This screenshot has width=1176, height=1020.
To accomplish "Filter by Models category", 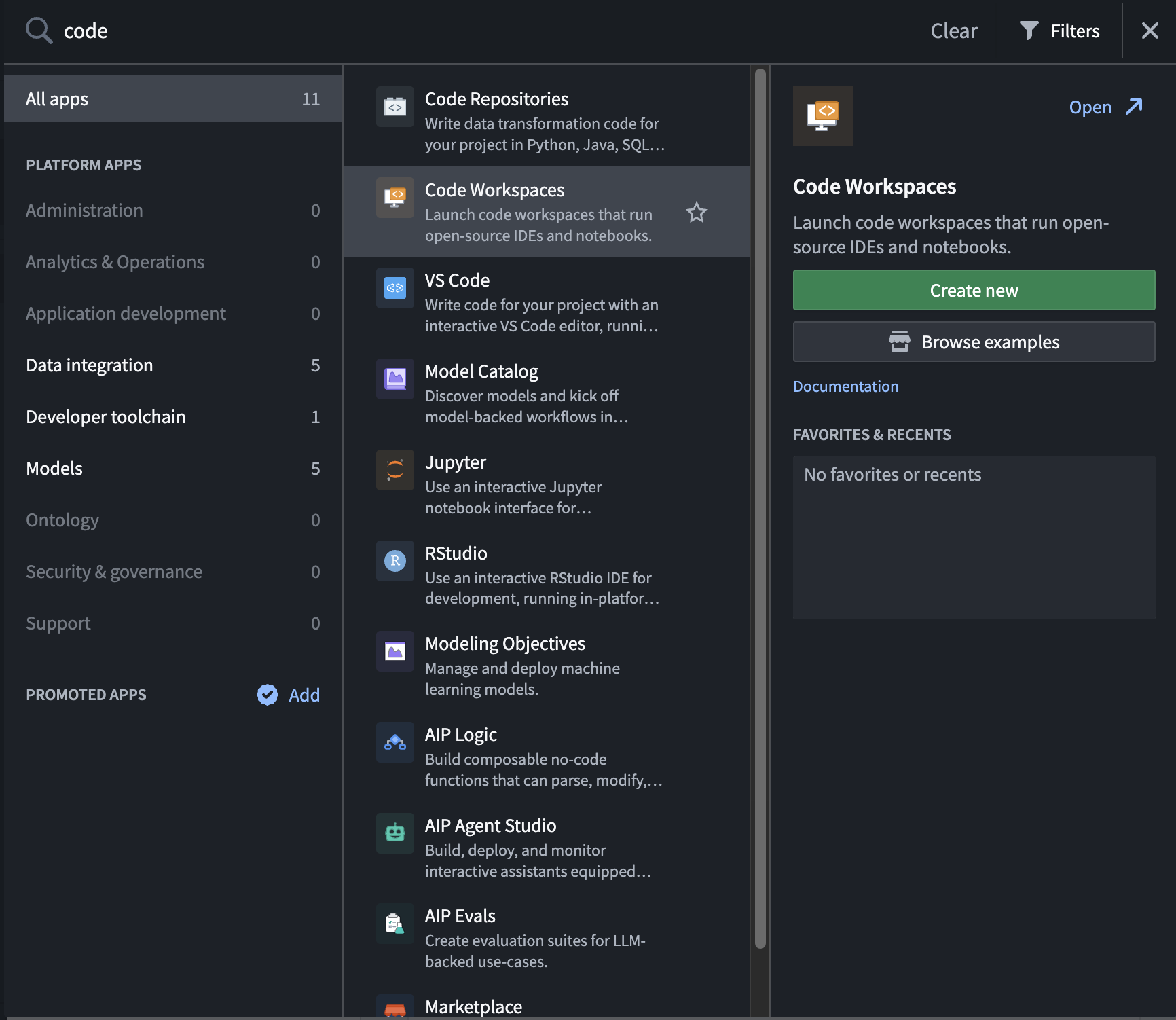I will 173,469.
